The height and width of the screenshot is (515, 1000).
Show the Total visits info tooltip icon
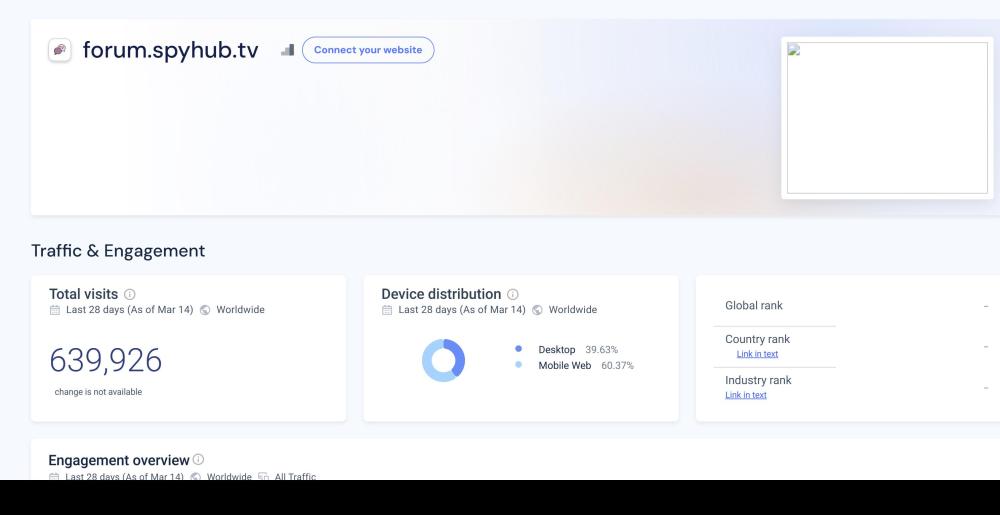[130, 294]
